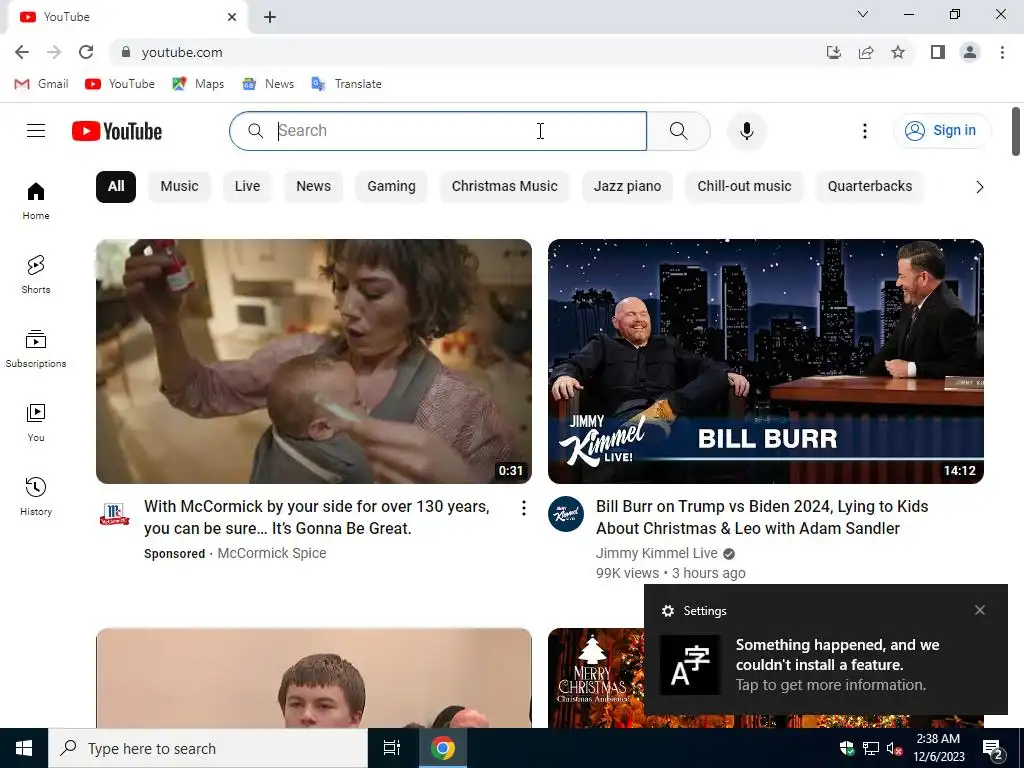
Task: Open Windows Start menu
Action: (24, 748)
